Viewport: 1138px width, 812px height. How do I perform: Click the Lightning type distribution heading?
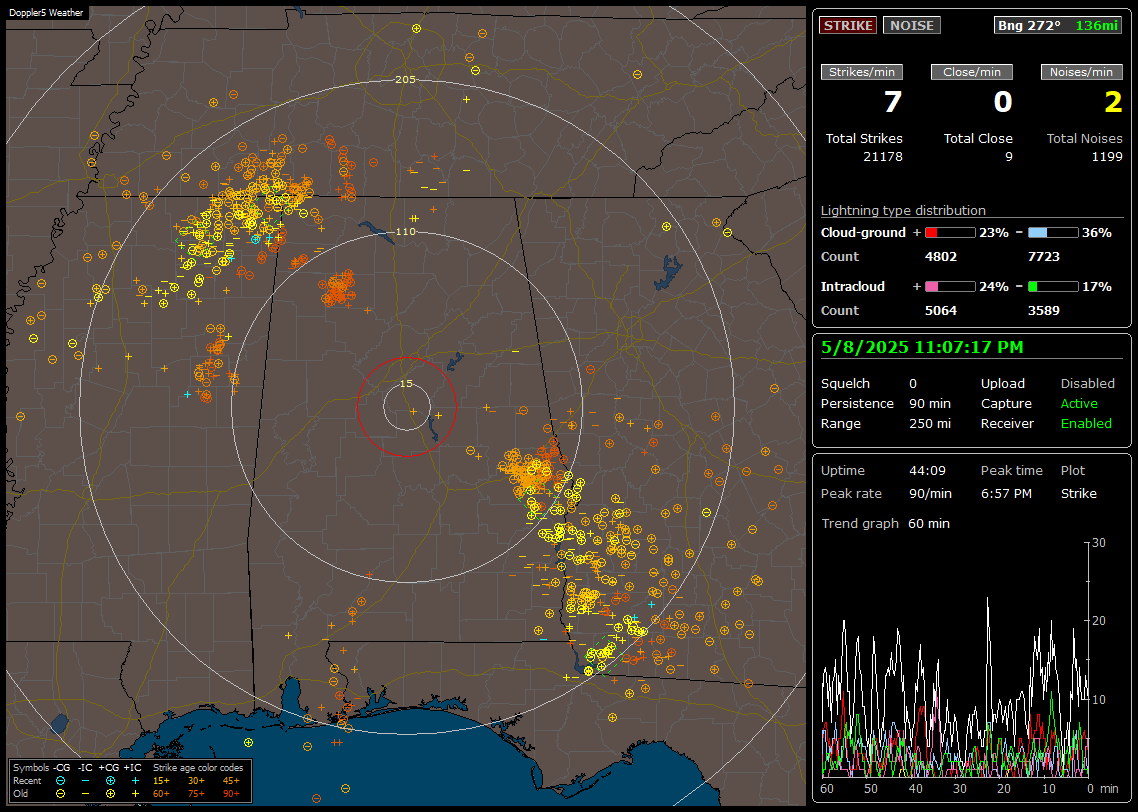[903, 210]
